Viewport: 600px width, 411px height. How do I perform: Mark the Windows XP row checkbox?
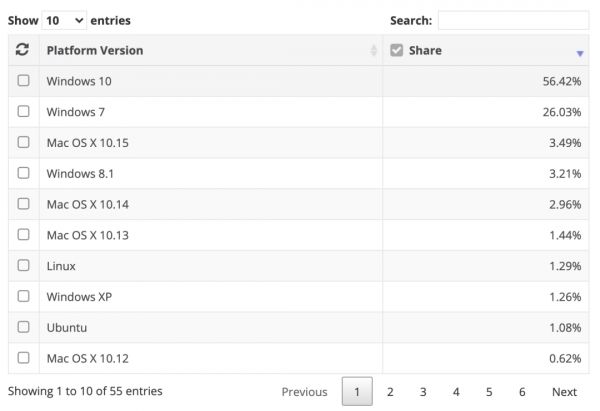click(23, 297)
